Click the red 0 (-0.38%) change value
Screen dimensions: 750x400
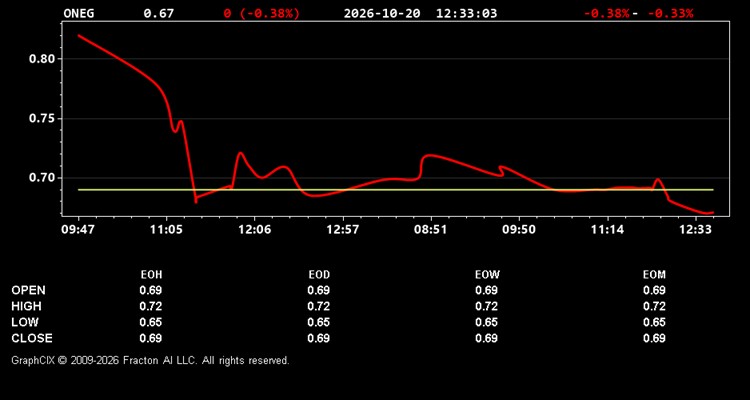click(262, 13)
